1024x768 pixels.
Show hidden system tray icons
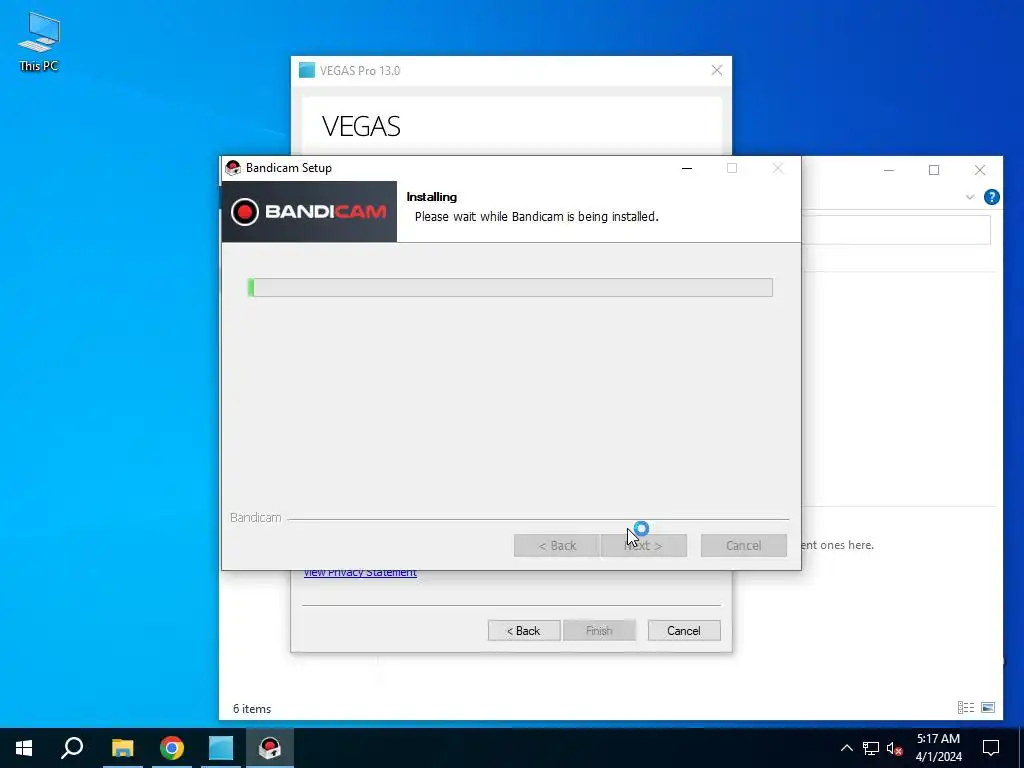click(846, 748)
